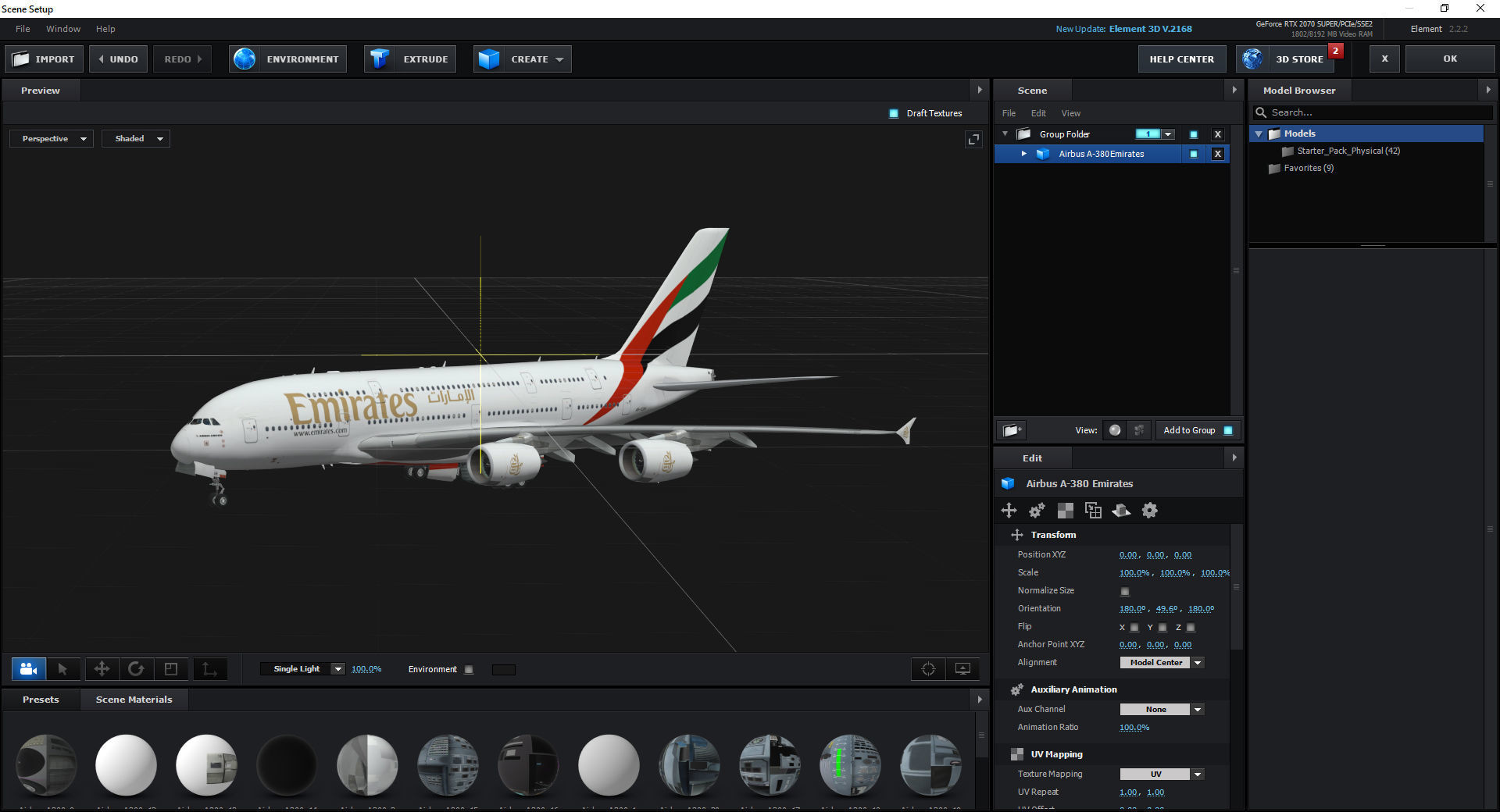Select the scale tool below the preview
The height and width of the screenshot is (812, 1500).
tap(171, 669)
